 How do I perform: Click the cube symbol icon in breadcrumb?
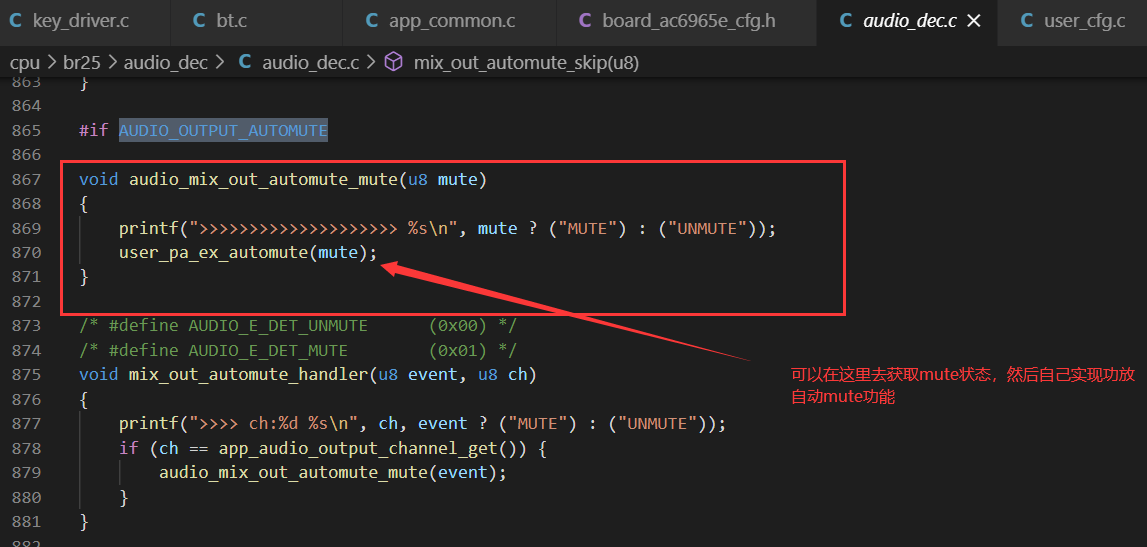pyautogui.click(x=394, y=63)
